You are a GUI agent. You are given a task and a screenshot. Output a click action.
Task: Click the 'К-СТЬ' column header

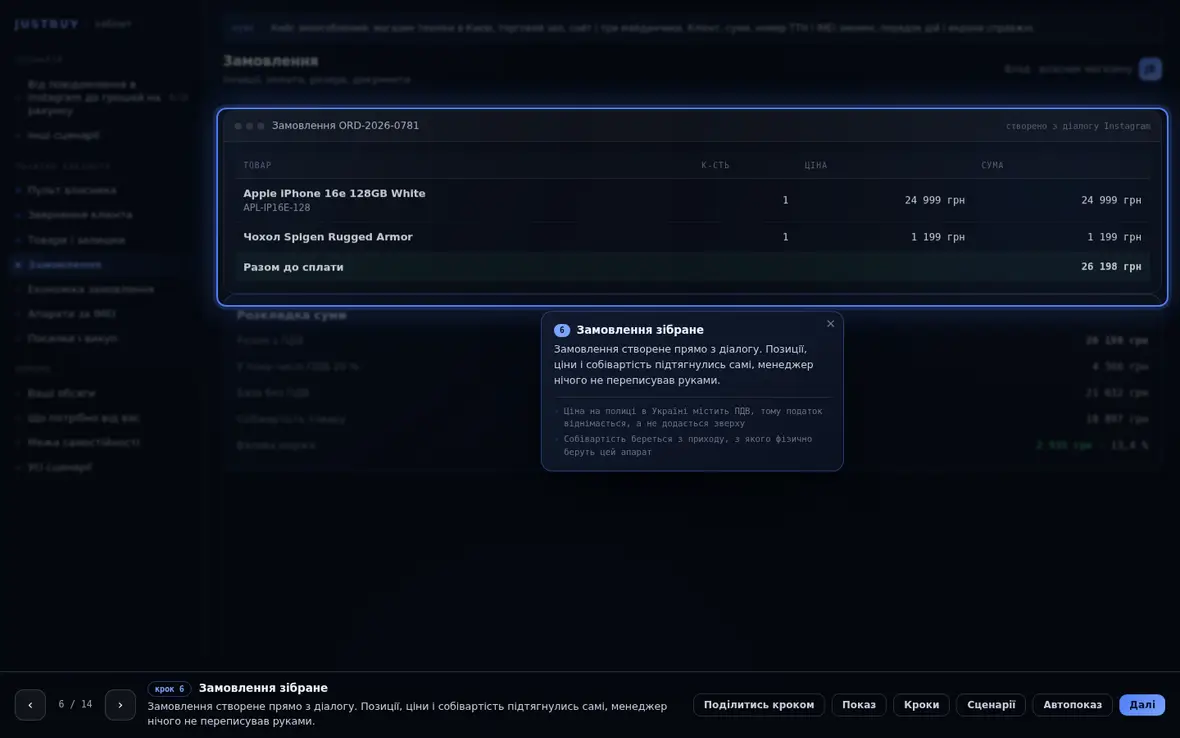pyautogui.click(x=715, y=166)
